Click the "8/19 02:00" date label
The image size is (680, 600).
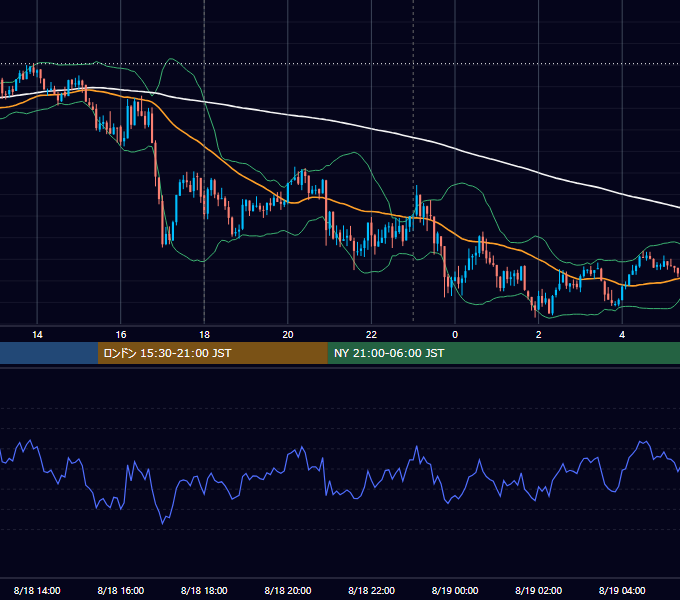point(539,590)
